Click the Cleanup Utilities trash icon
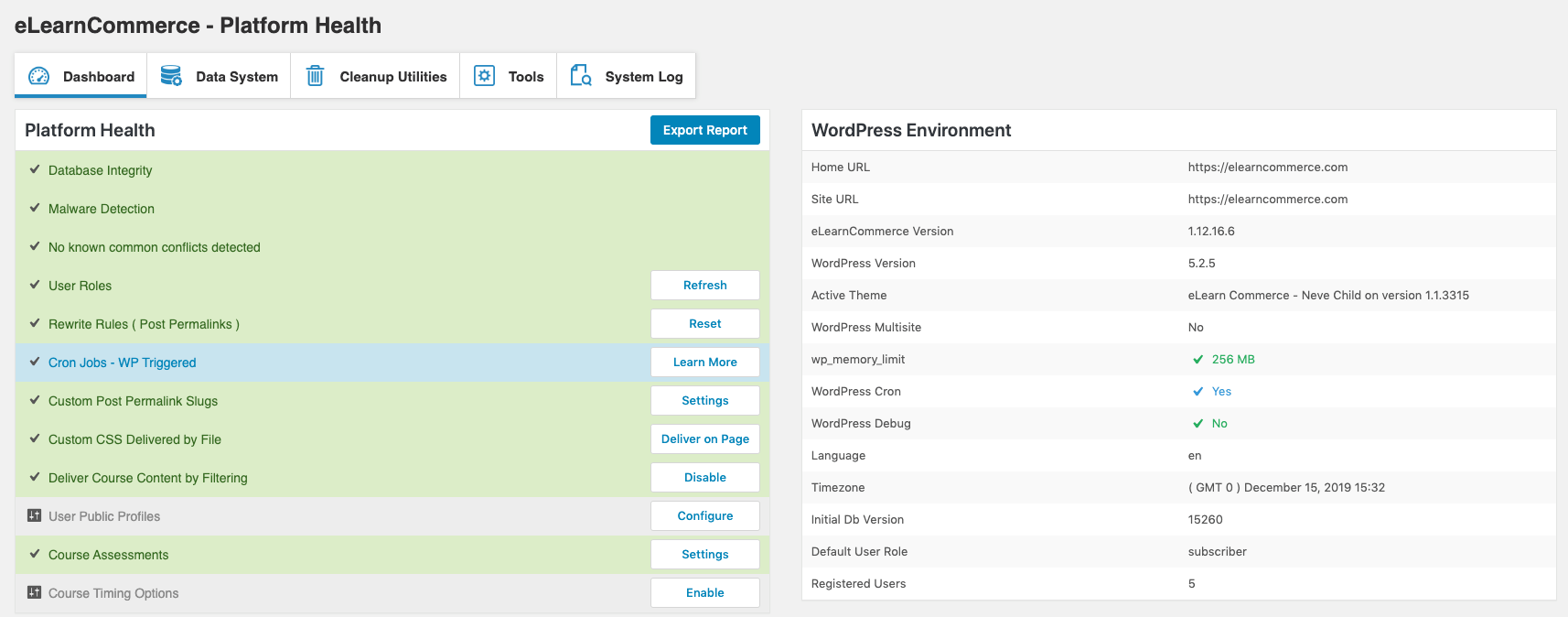The height and width of the screenshot is (617, 1568). click(315, 76)
